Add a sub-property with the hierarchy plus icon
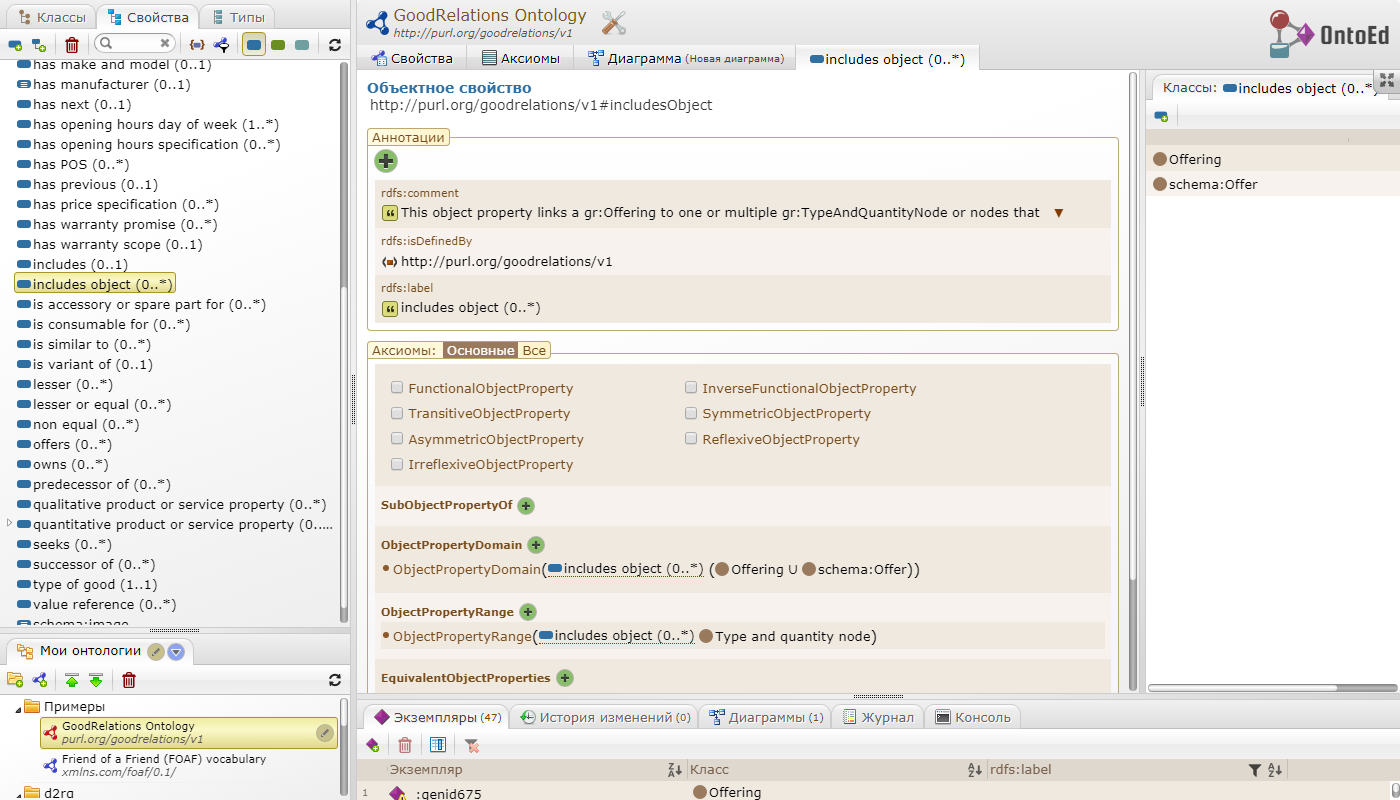The height and width of the screenshot is (800, 1400). tap(39, 45)
